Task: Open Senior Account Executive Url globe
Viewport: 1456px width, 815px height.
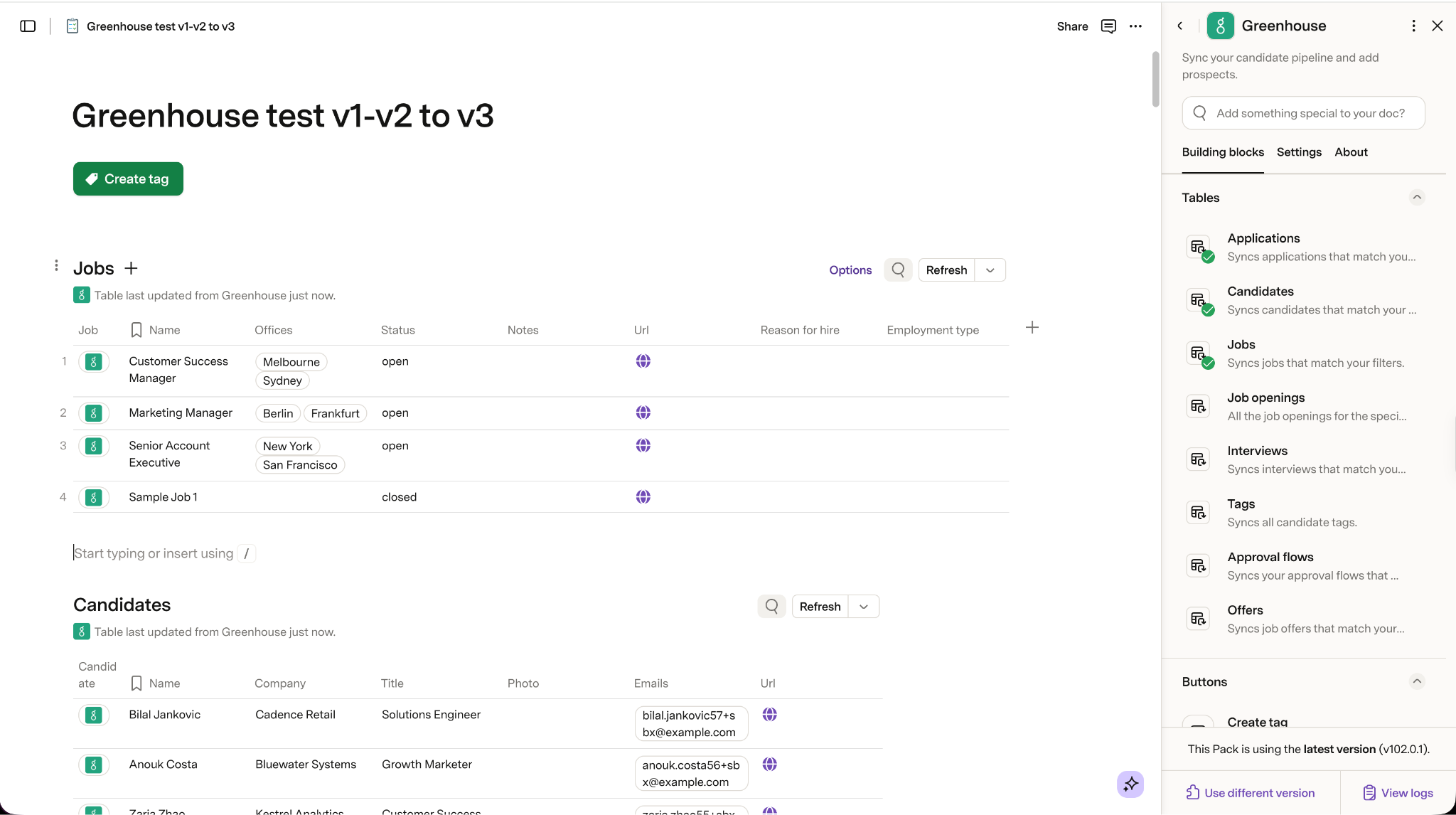Action: pyautogui.click(x=643, y=445)
